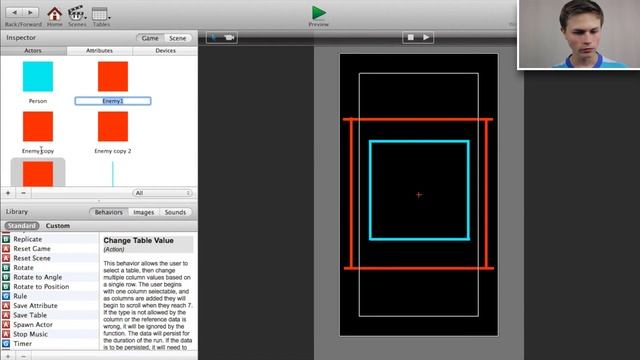Click the Timer G icon

6,344
